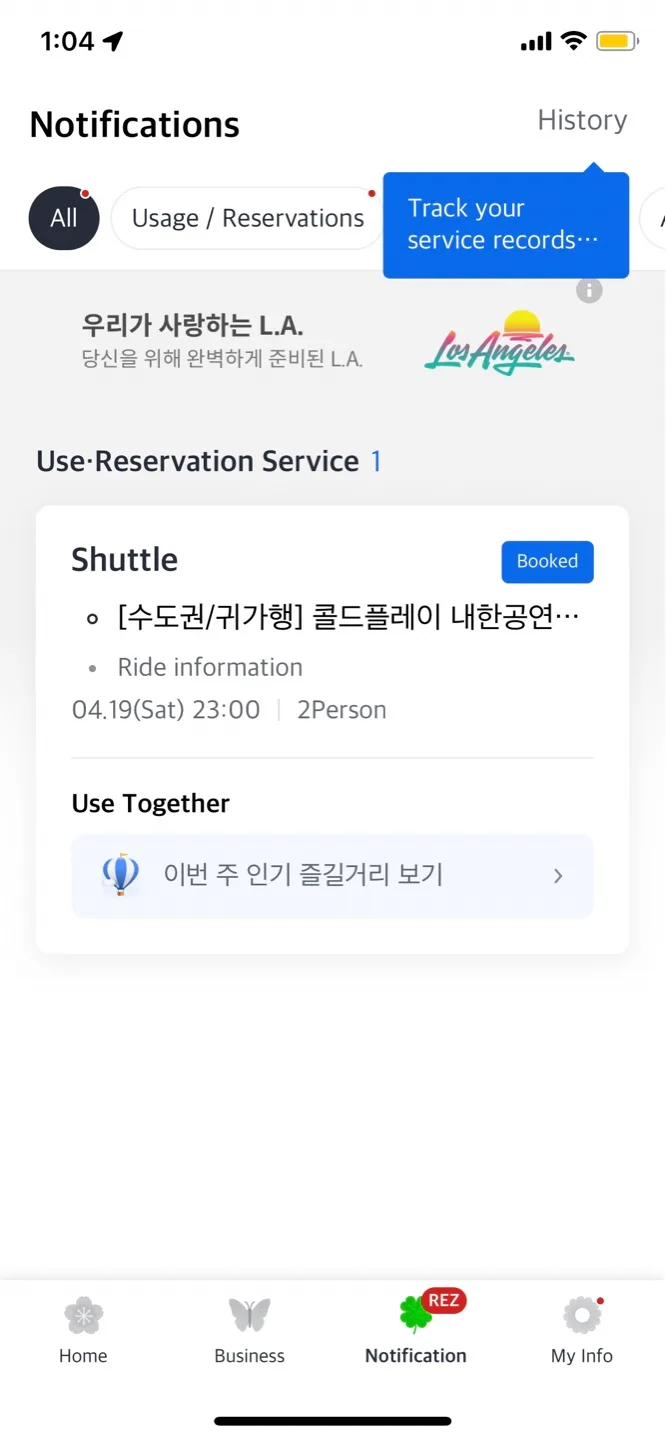
Task: Tap the Los Angeles logo graphic
Action: click(x=500, y=343)
